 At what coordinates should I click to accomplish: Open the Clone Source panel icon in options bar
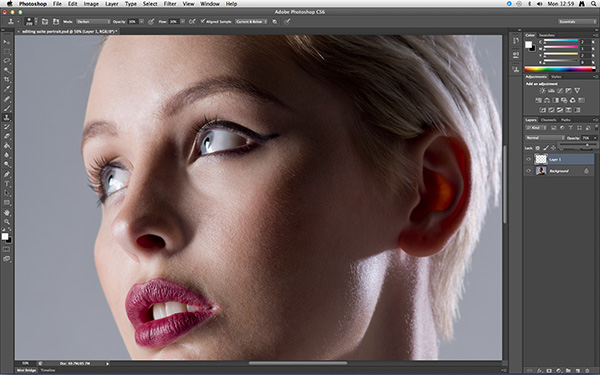pyautogui.click(x=56, y=22)
